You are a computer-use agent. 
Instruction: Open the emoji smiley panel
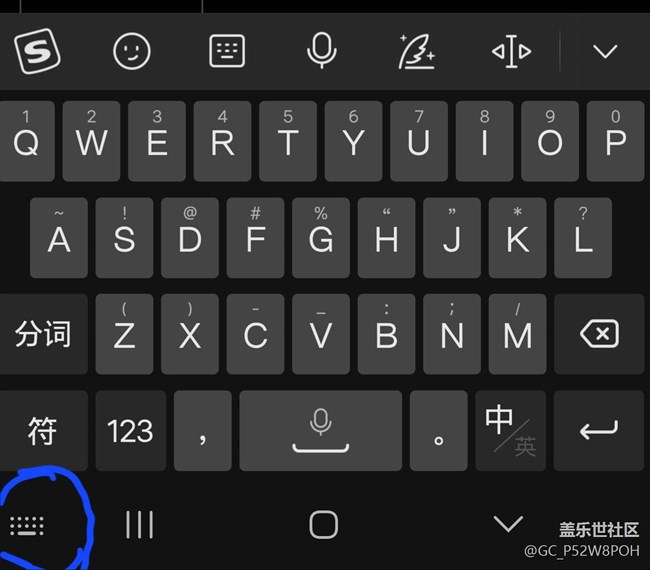(x=132, y=51)
